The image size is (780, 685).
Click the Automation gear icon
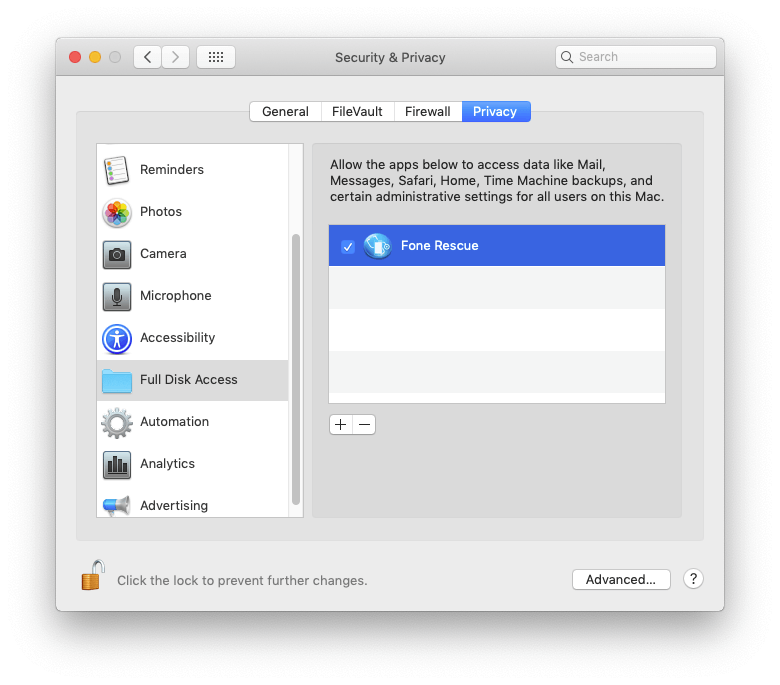click(x=117, y=423)
